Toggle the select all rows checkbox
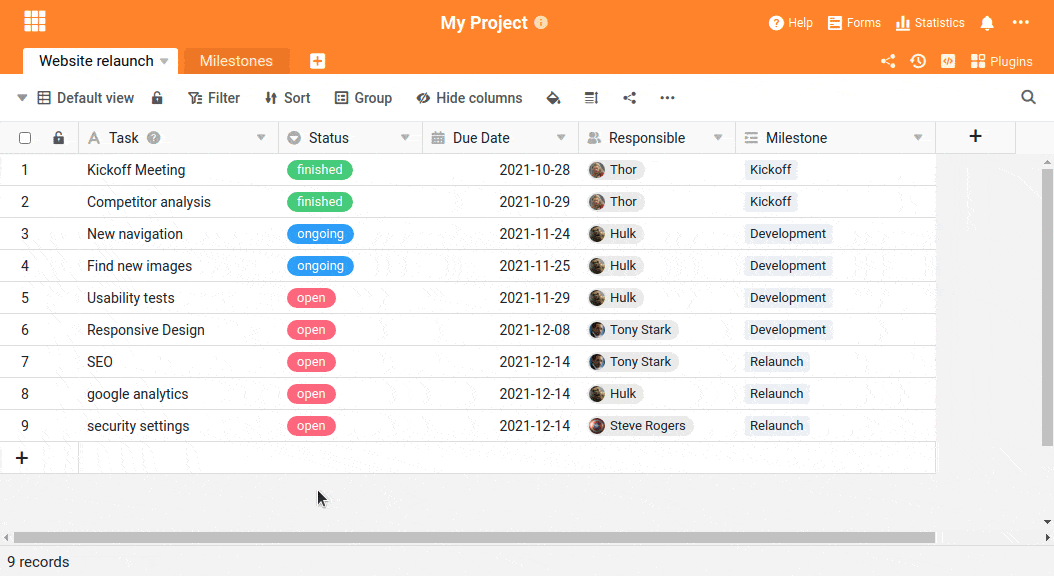The image size is (1054, 576). 25,138
